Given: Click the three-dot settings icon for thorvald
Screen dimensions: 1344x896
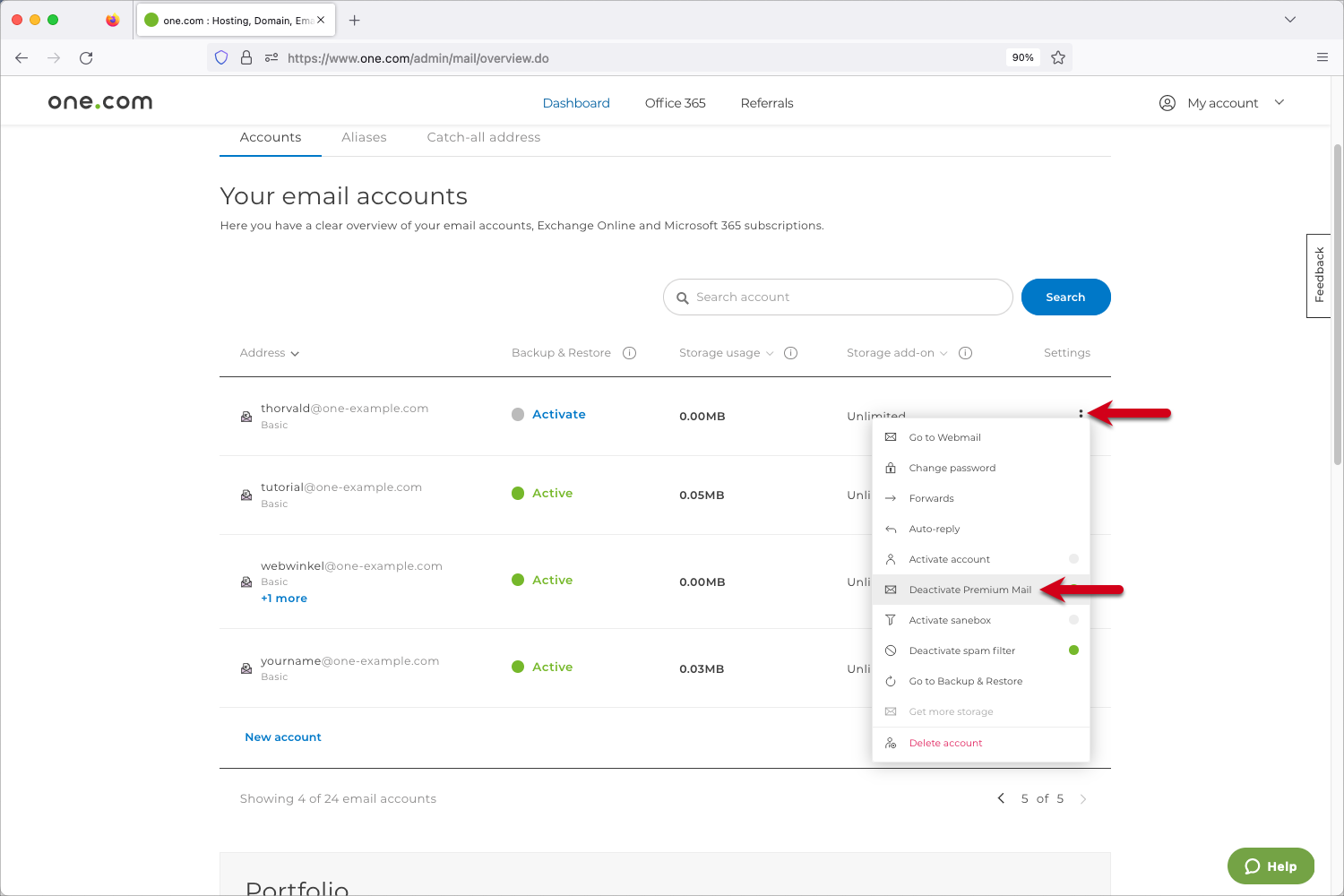Looking at the screenshot, I should coord(1081,414).
